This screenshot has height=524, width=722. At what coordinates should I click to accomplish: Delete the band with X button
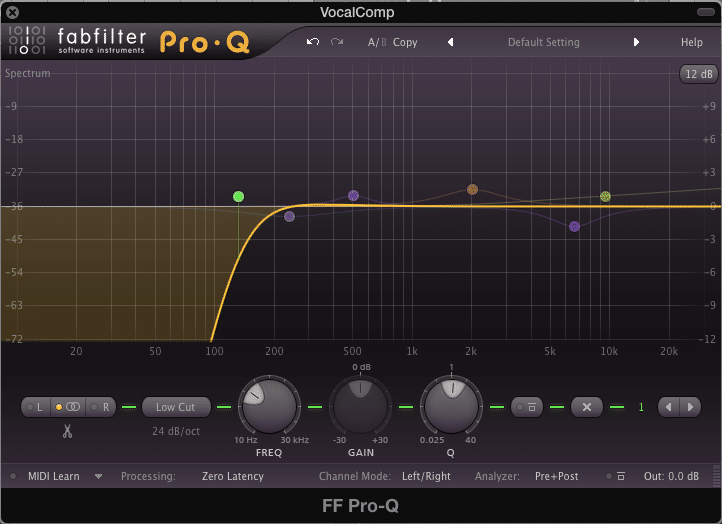coord(587,407)
